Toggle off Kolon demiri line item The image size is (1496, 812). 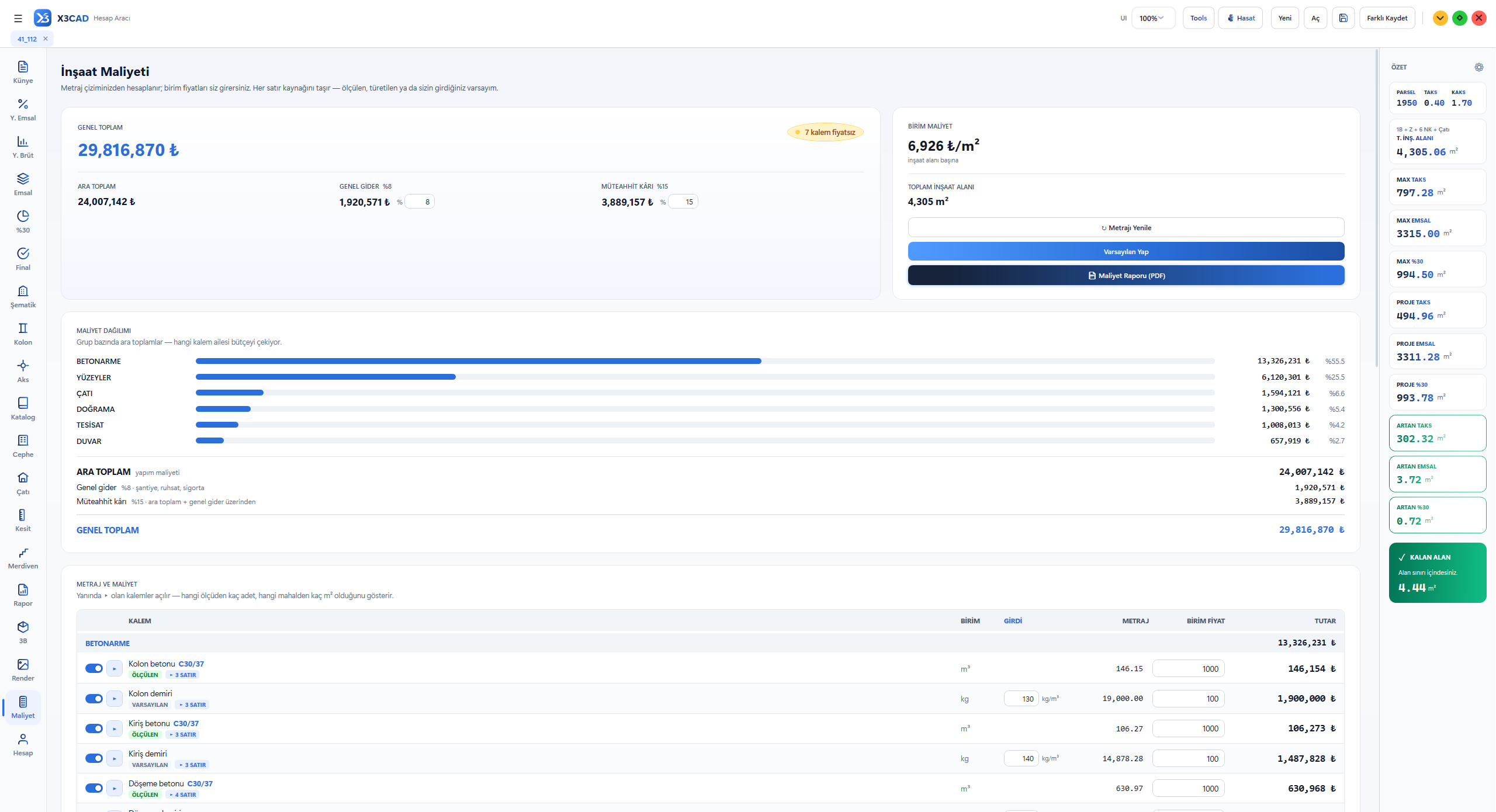point(94,699)
